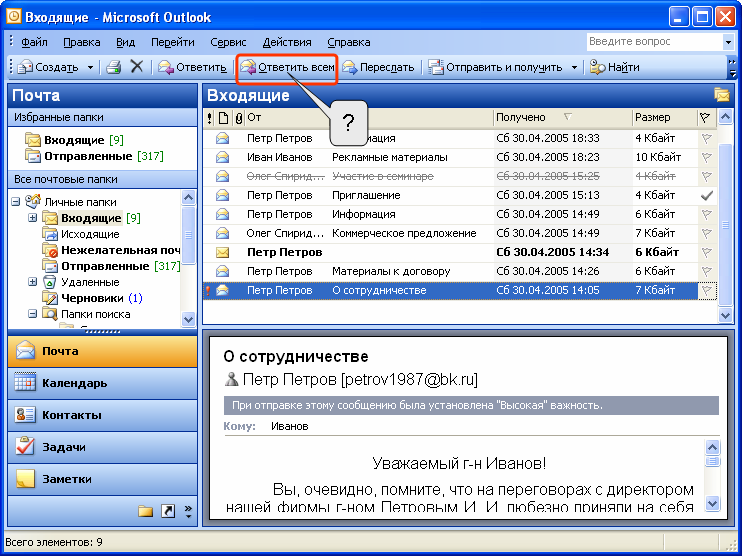Click the Delete X icon in toolbar
This screenshot has width=742, height=556.
(137, 67)
